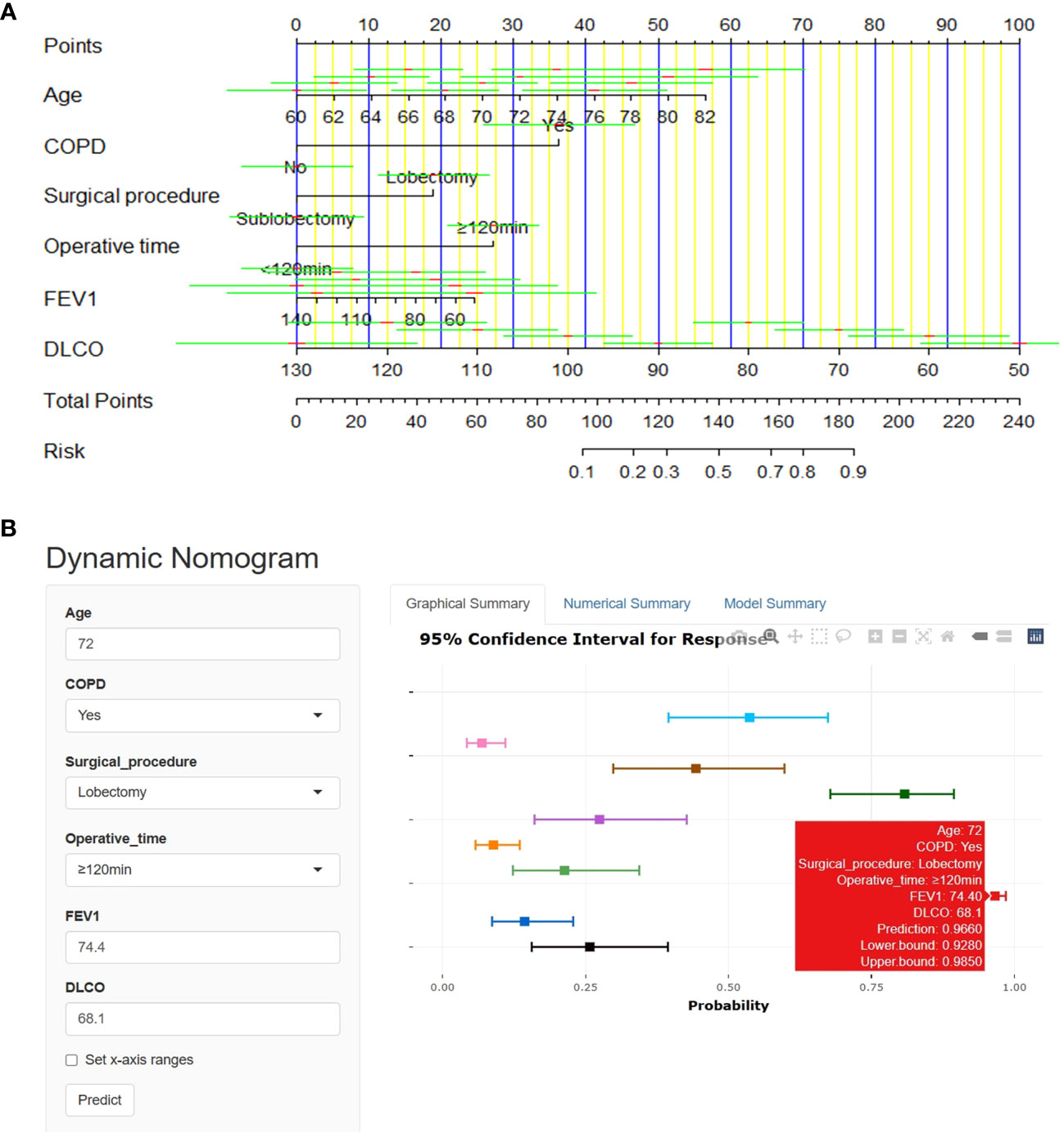Click the 'Probability' x-axis title
Screen dimensions: 1064x1134
pyautogui.click(x=728, y=1005)
